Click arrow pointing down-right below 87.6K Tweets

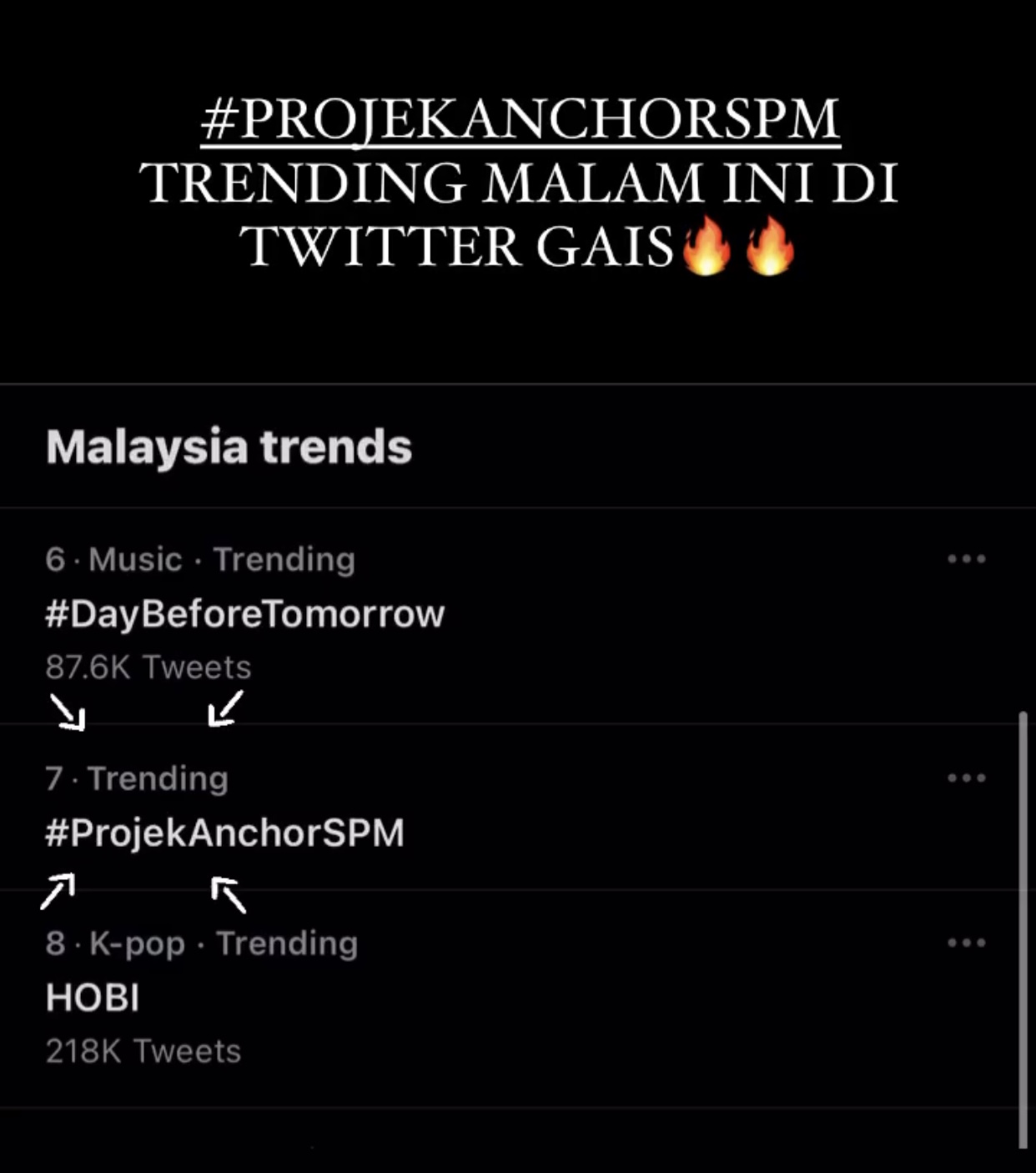coord(67,712)
